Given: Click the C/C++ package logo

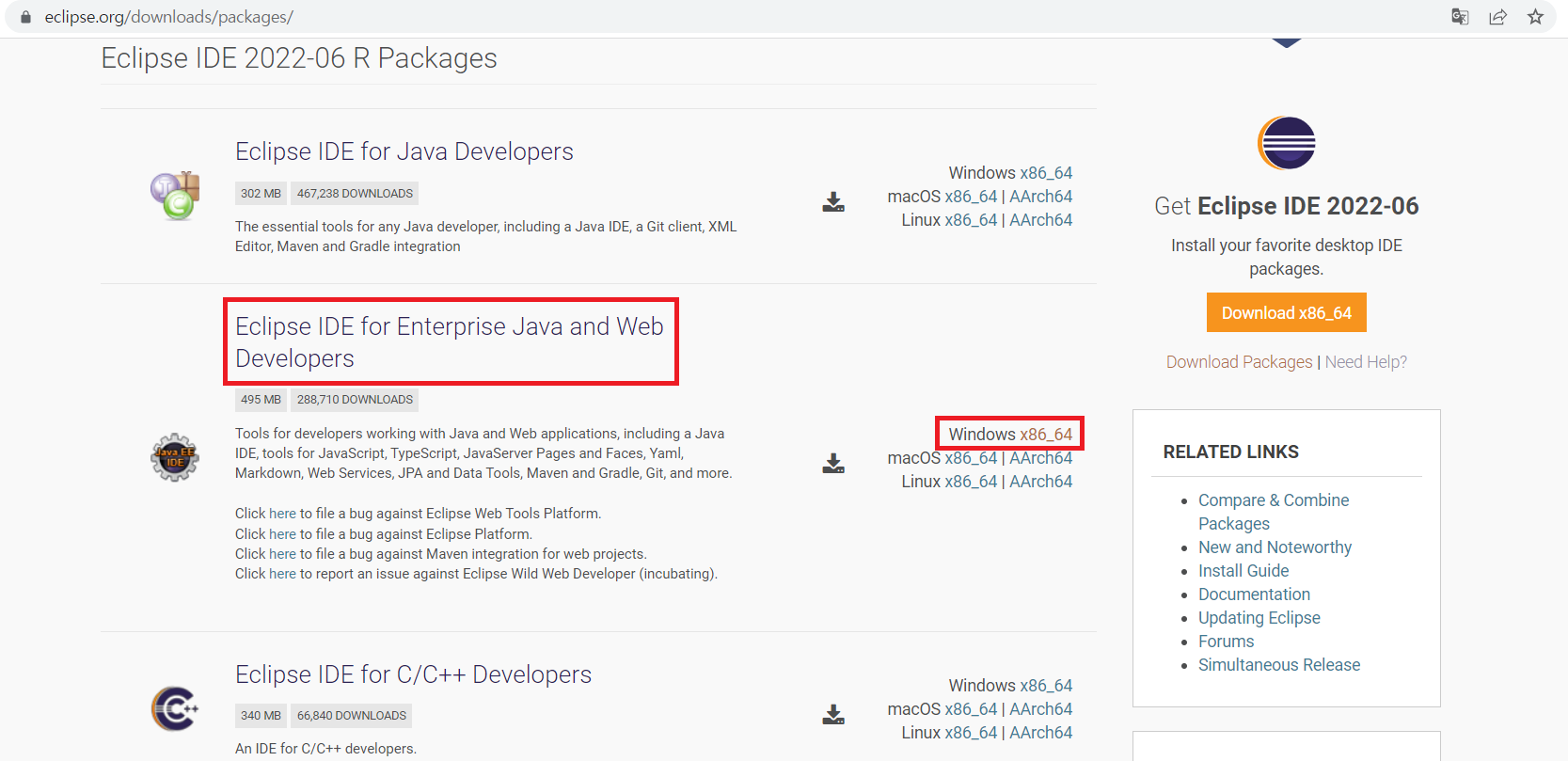Looking at the screenshot, I should tap(175, 709).
